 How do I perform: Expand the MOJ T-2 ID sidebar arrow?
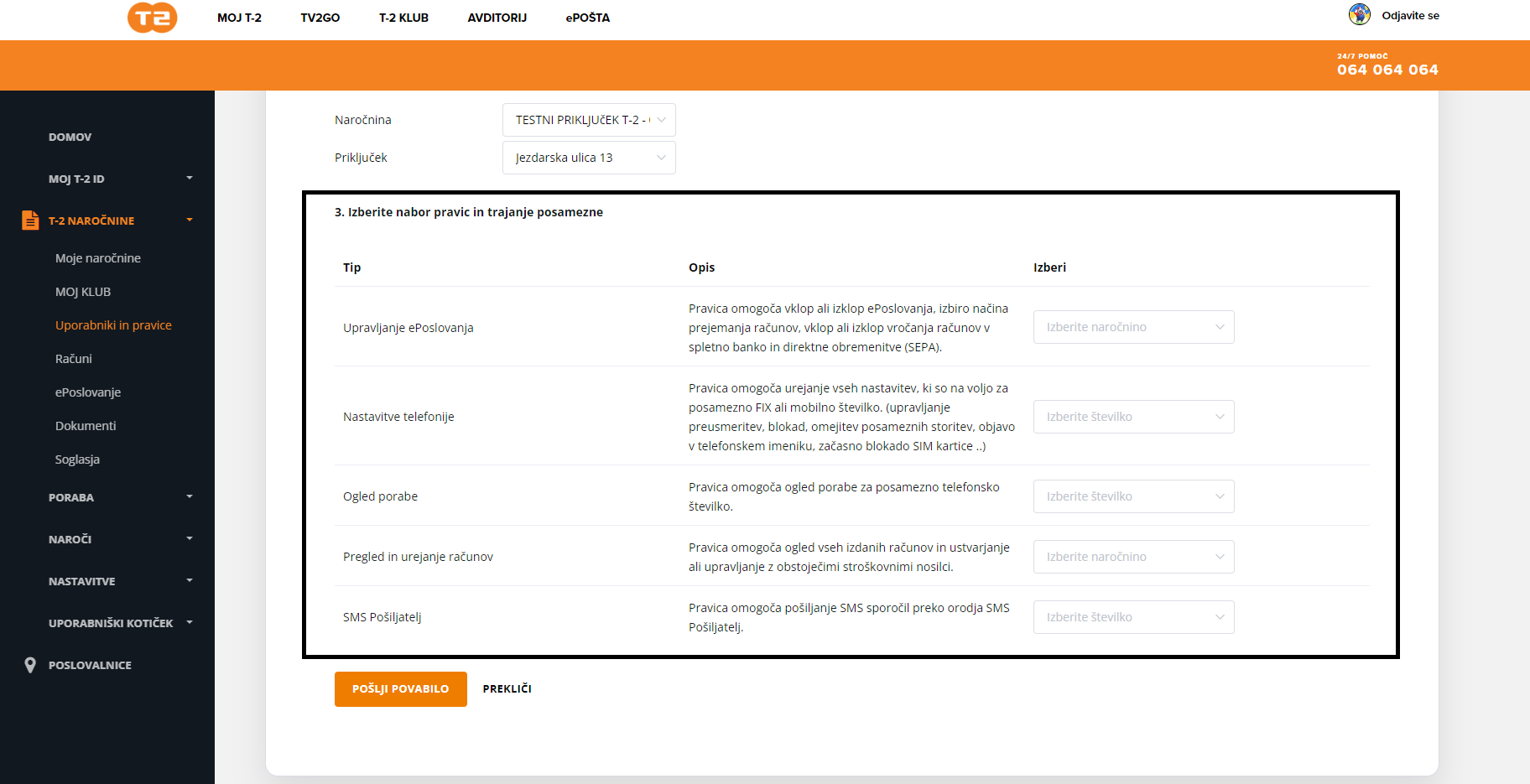(190, 178)
